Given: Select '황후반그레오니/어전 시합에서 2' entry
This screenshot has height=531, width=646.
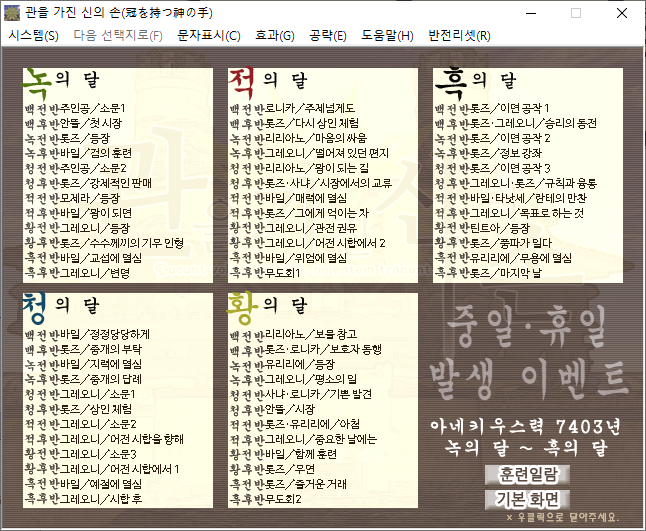Looking at the screenshot, I should point(307,243).
